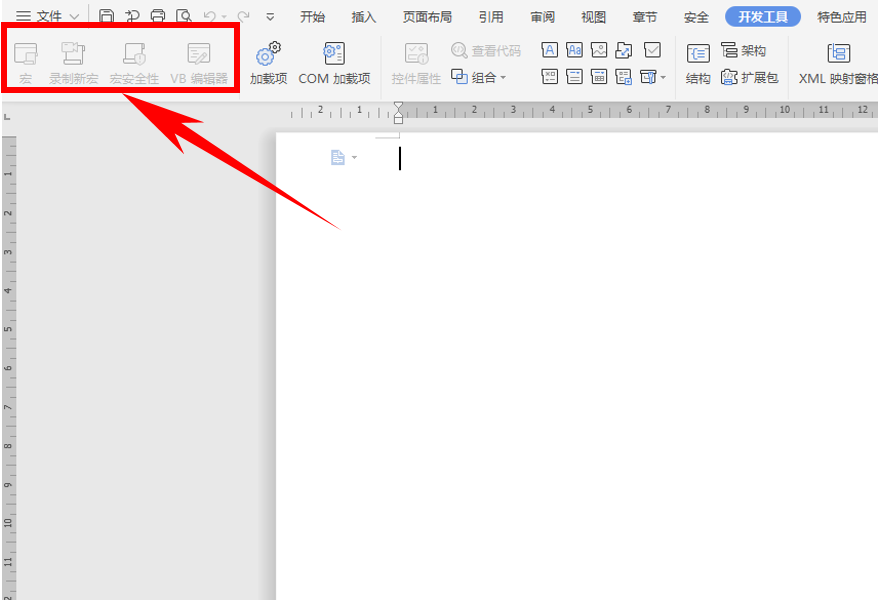The width and height of the screenshot is (880, 602).
Task: Click the active 开发工具 tab
Action: 763,17
